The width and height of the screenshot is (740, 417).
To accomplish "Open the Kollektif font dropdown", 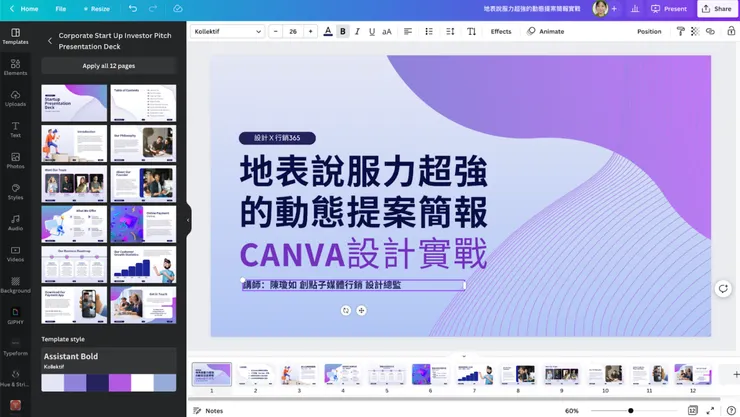I will (227, 32).
